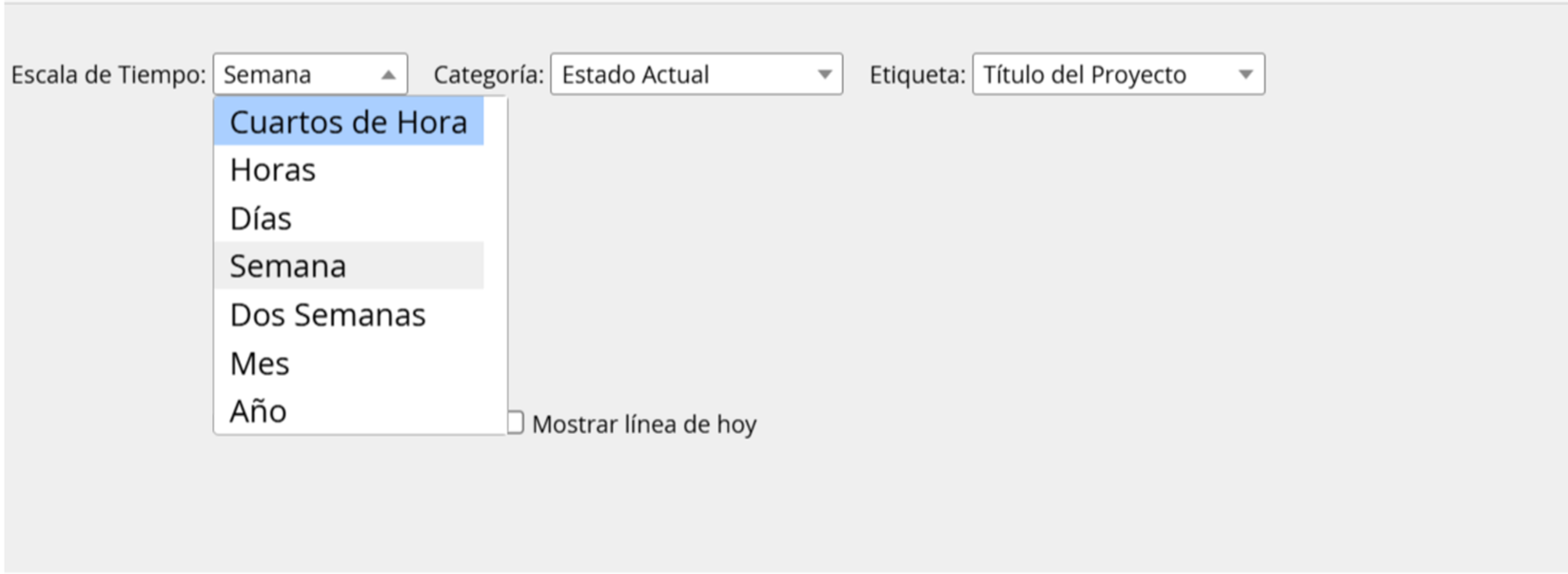Image resolution: width=1568 pixels, height=574 pixels.
Task: Click the 'Escala de Tiempo:' field label
Action: pyautogui.click(x=108, y=74)
